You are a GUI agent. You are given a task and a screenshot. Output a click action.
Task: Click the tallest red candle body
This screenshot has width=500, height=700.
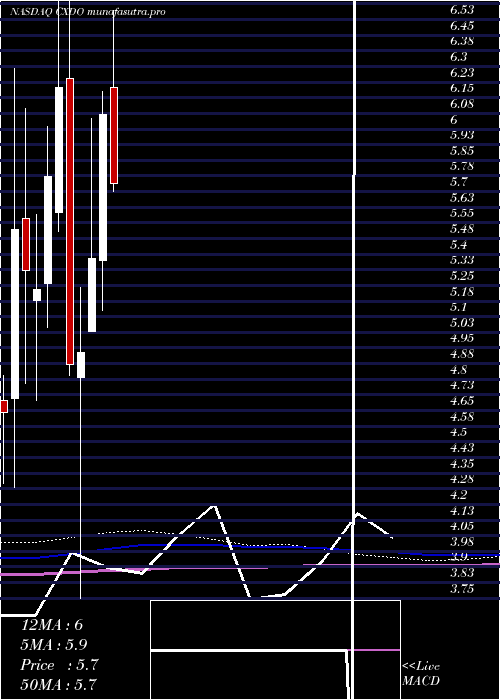(70, 221)
